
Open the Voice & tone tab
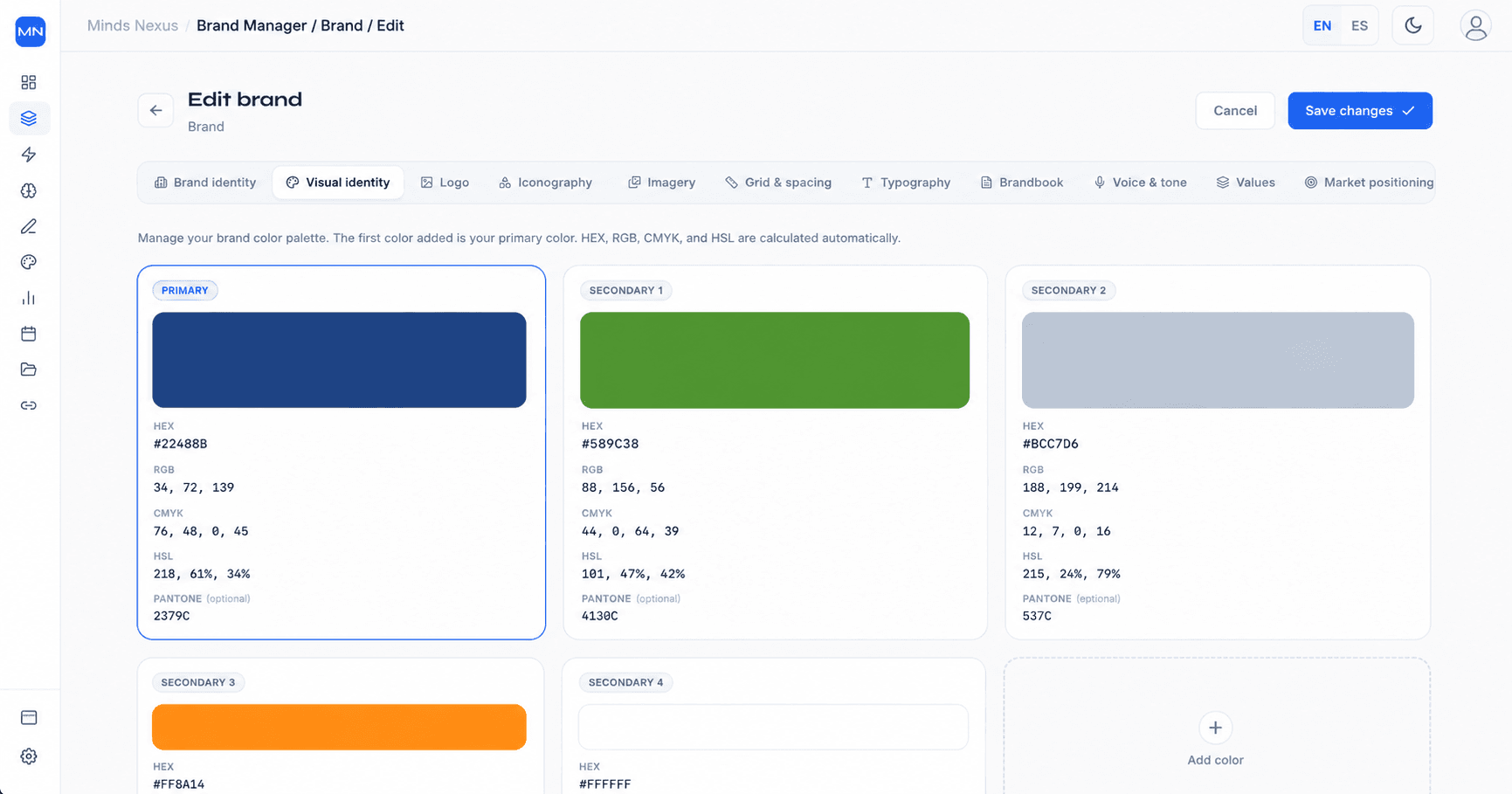pyautogui.click(x=1141, y=183)
